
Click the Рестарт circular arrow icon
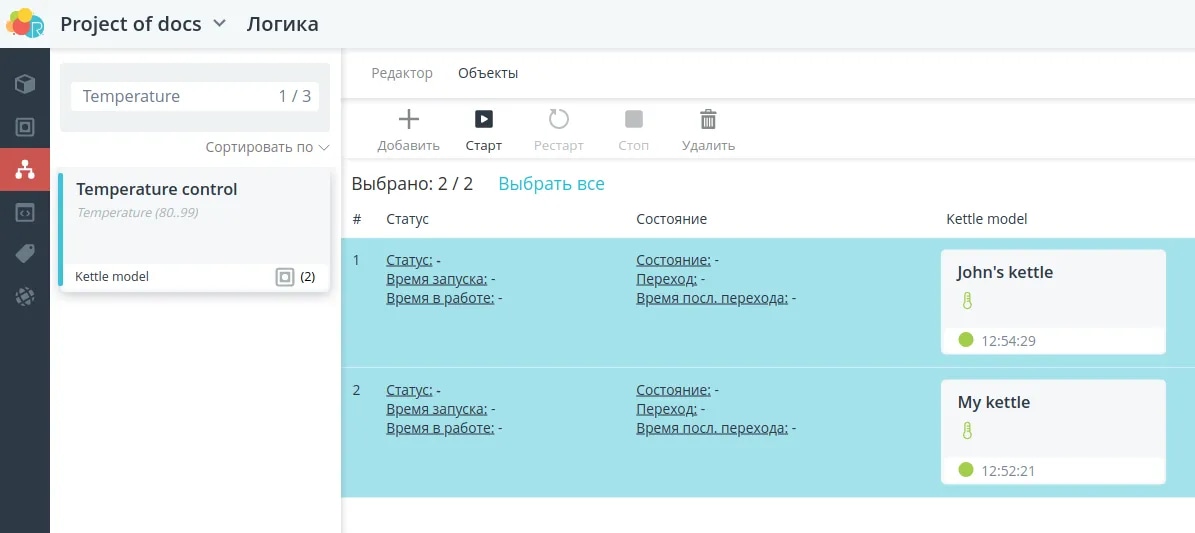(x=559, y=120)
